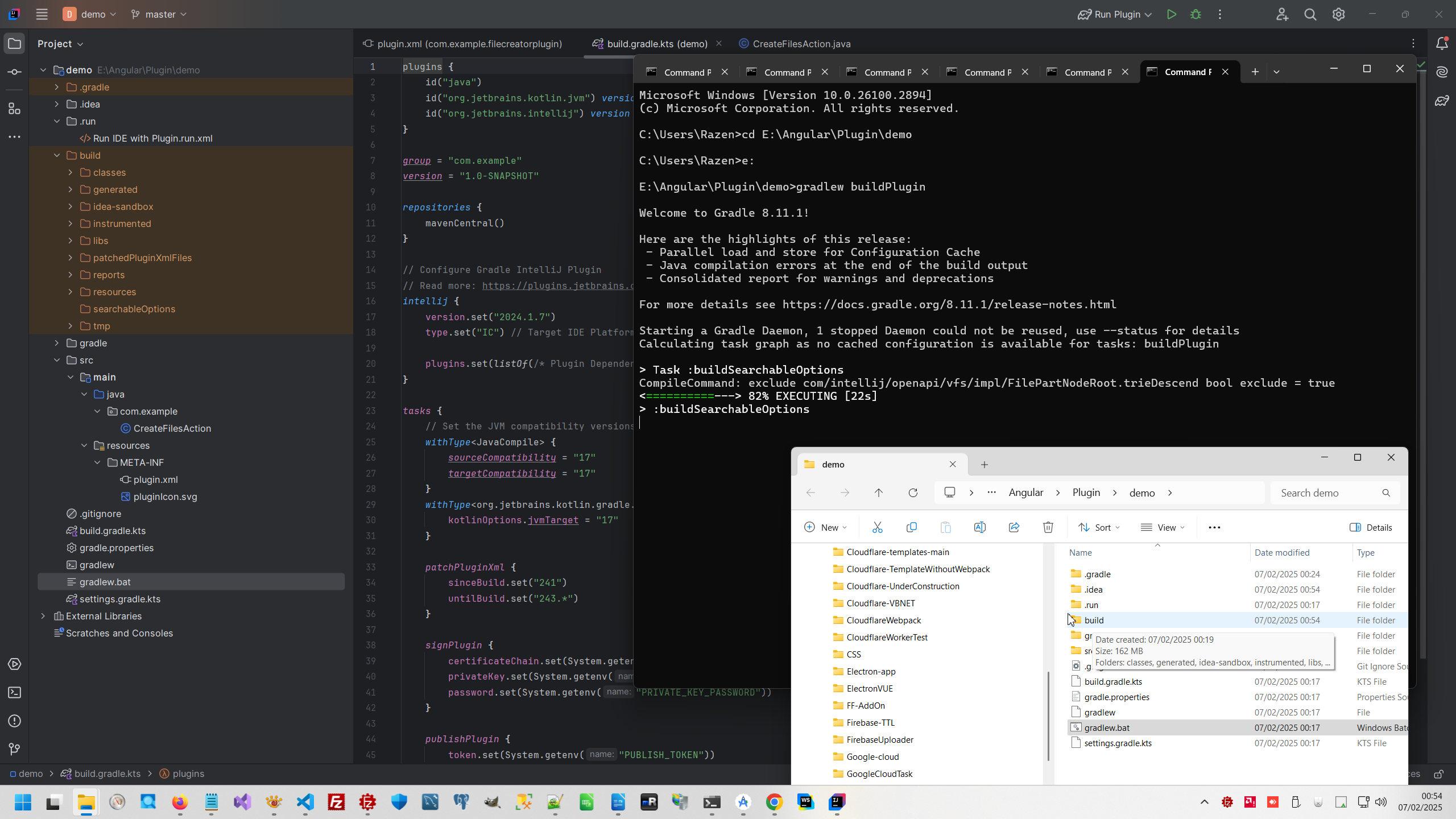Collapse the src folder in Project tree

pyautogui.click(x=57, y=360)
